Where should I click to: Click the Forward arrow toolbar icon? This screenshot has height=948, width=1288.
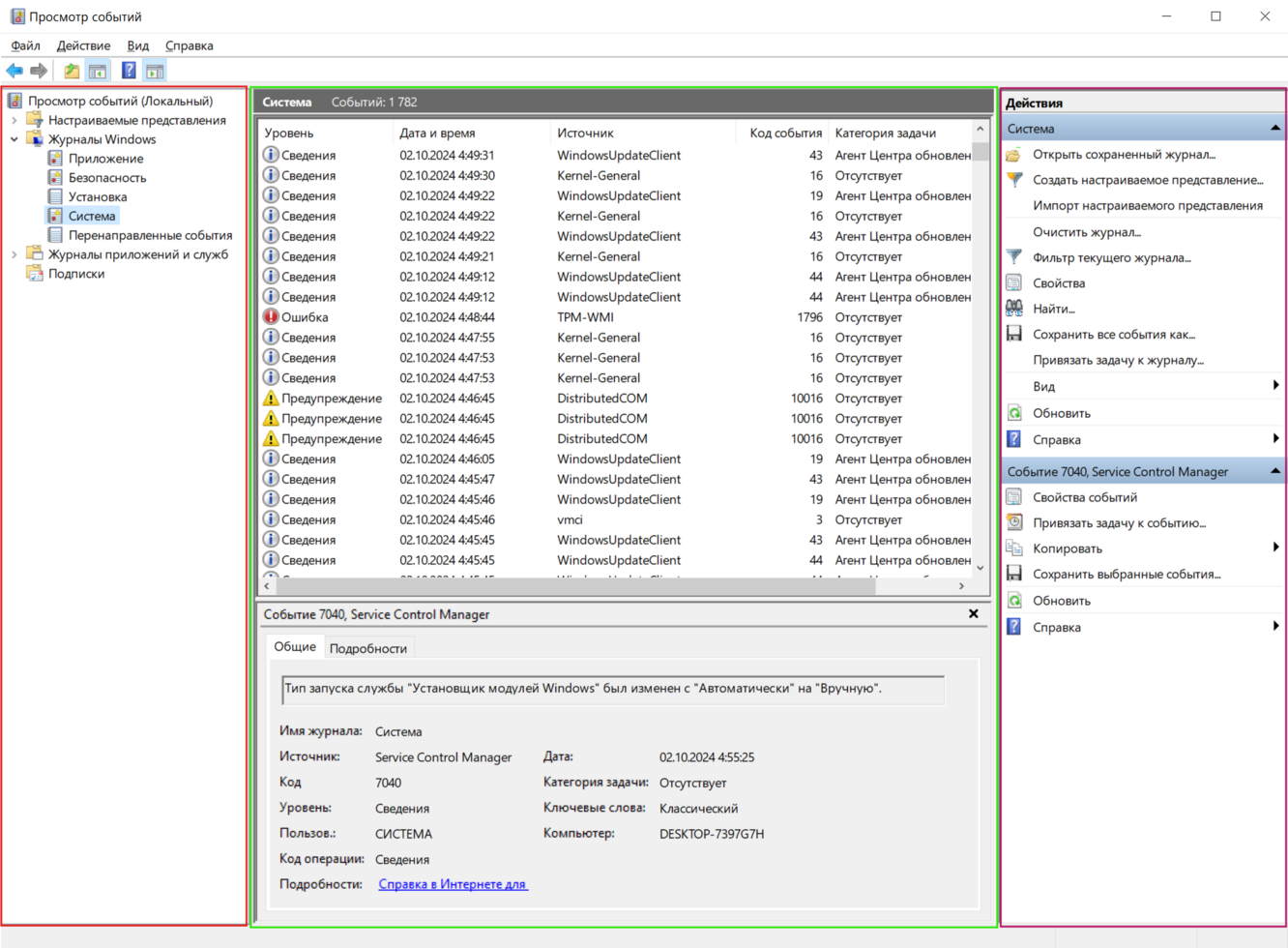click(x=39, y=71)
